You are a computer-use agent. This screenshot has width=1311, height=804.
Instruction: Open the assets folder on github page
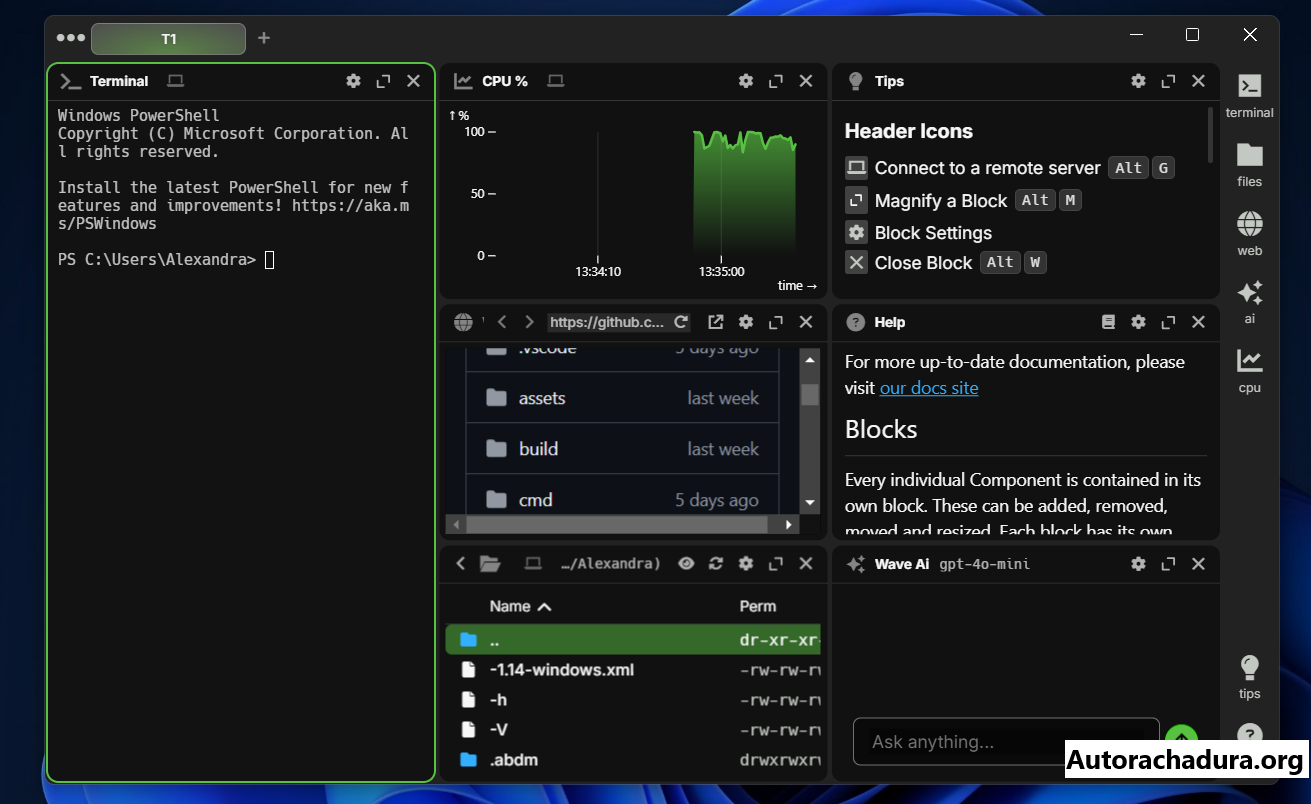click(542, 398)
